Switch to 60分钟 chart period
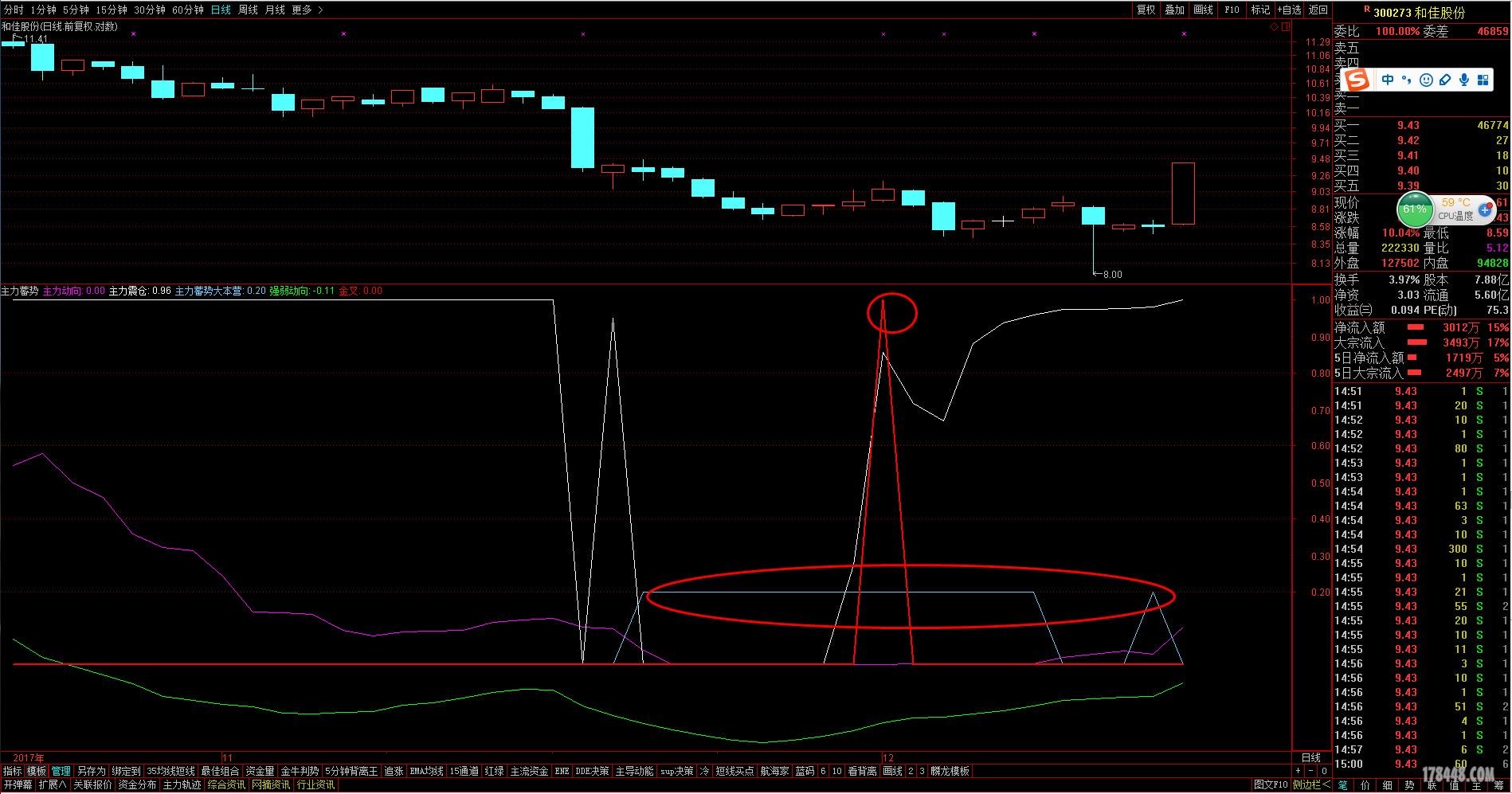 click(188, 10)
